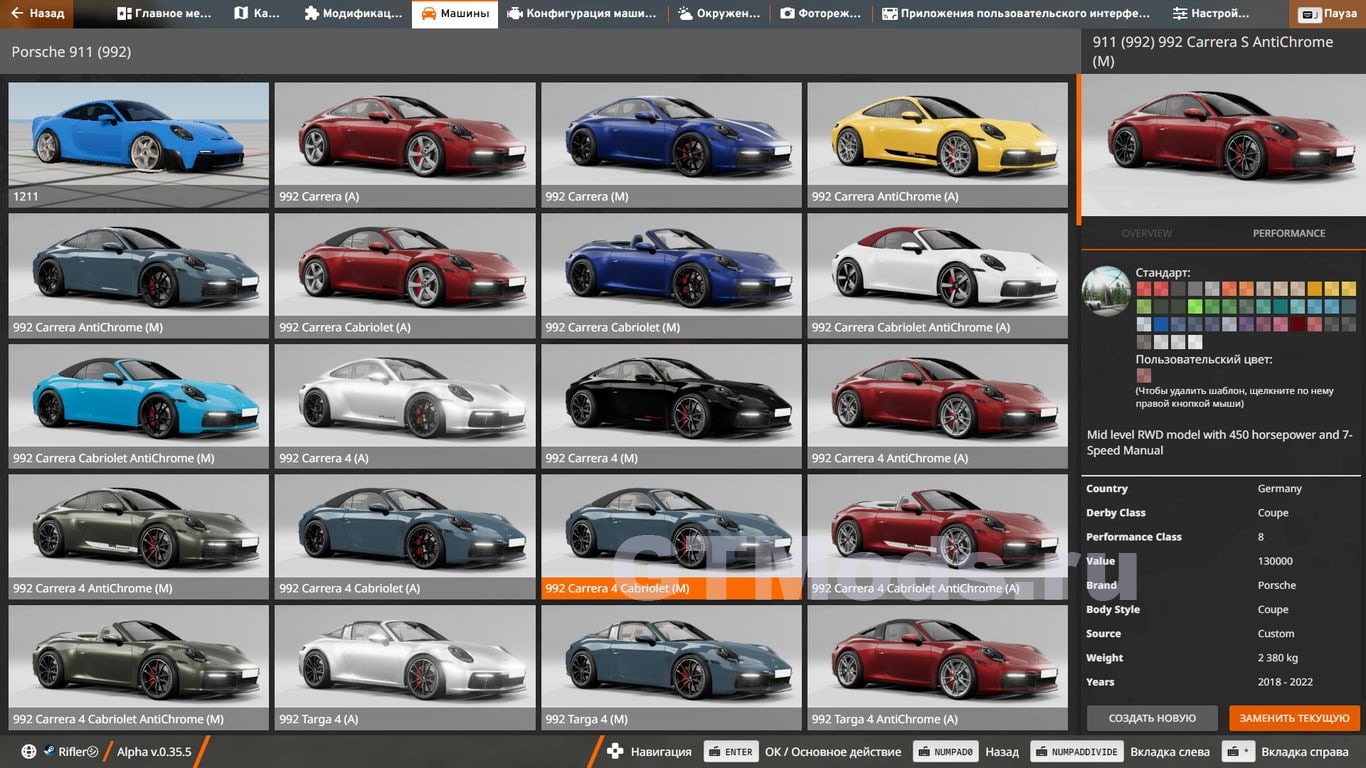1366x768 pixels.
Task: Select the 992 Carrera (M) card
Action: 671,144
